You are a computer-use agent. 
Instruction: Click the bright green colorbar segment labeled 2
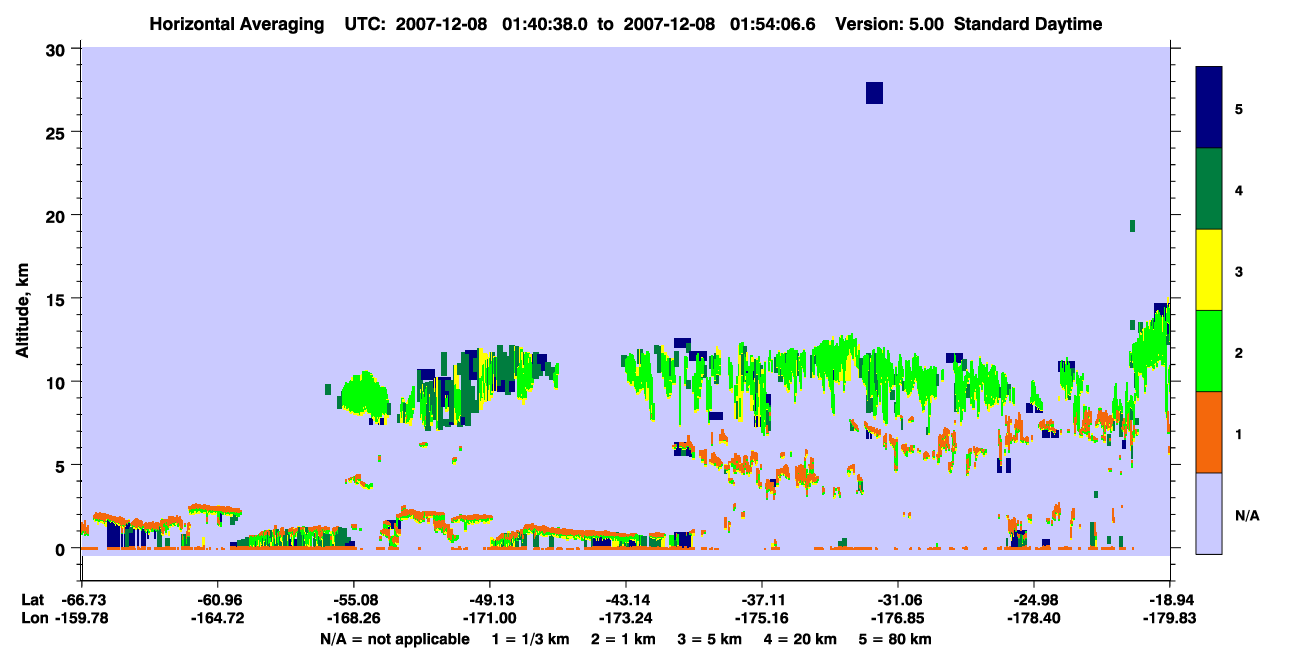click(x=1209, y=351)
